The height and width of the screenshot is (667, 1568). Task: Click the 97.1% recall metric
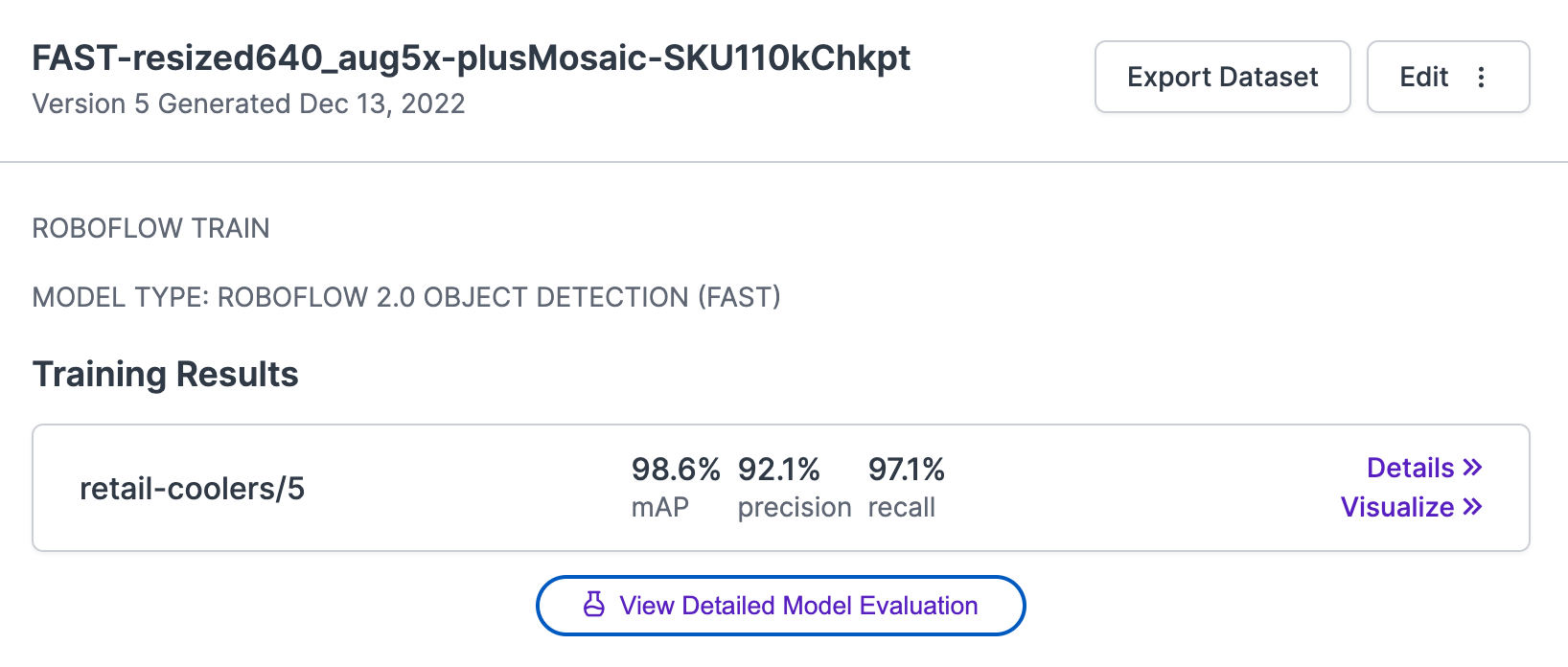906,484
